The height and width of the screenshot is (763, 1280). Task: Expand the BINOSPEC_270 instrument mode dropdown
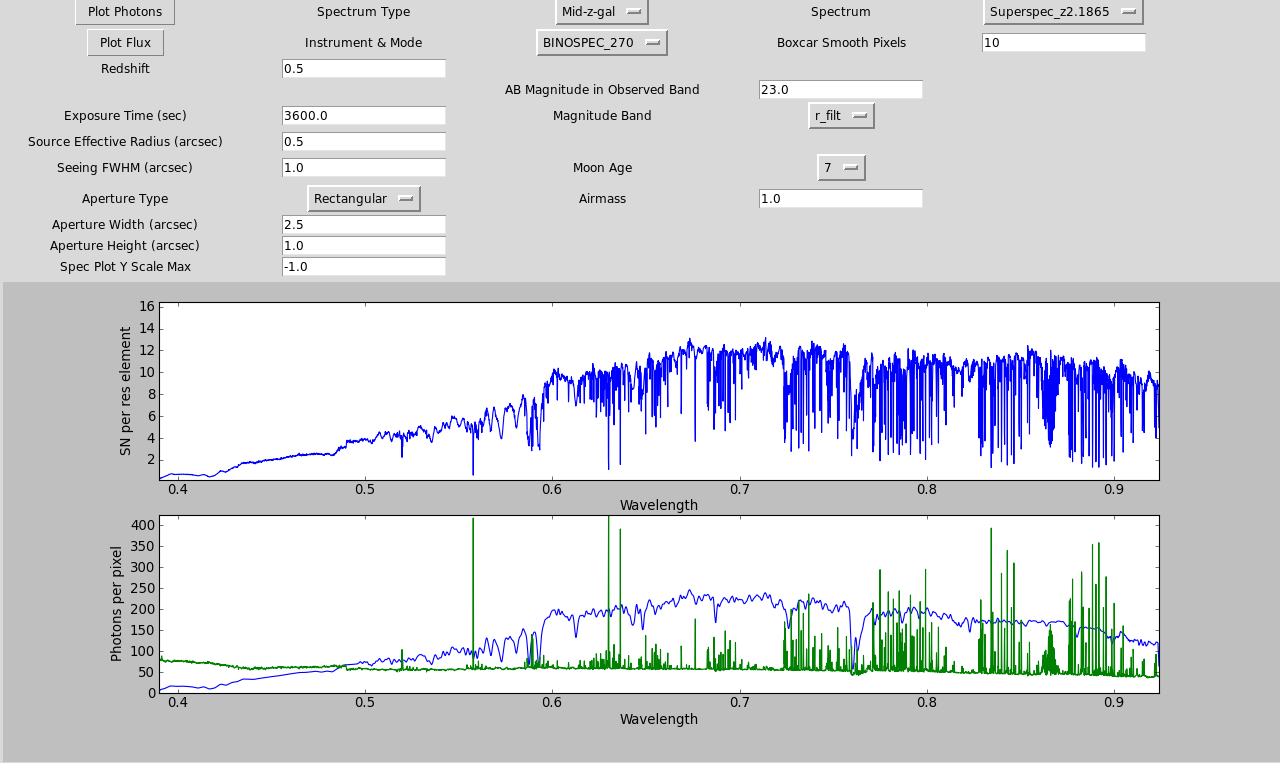tap(601, 43)
